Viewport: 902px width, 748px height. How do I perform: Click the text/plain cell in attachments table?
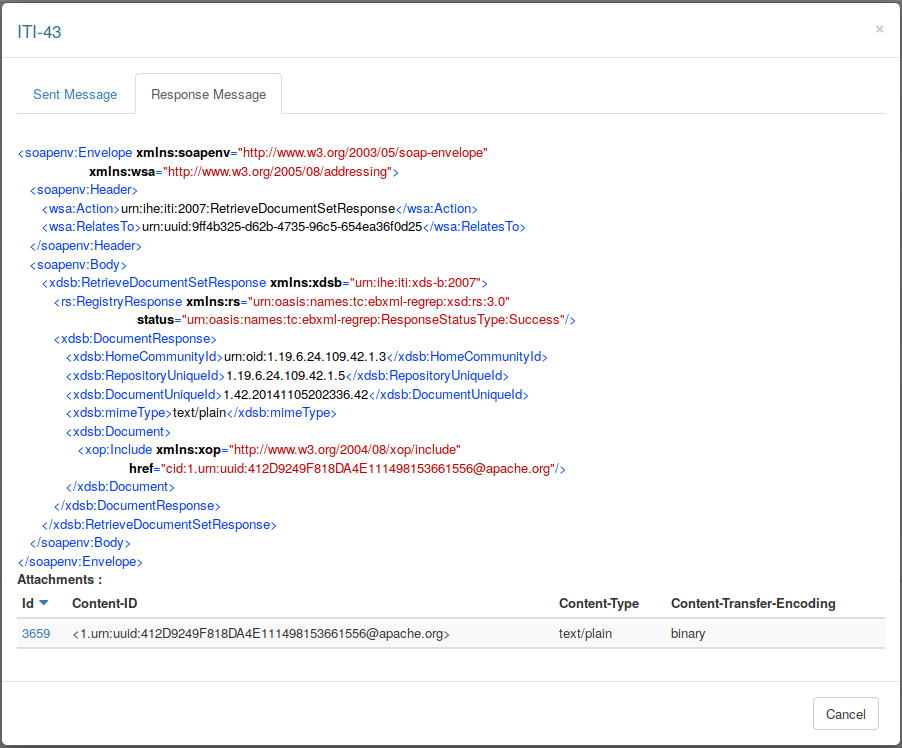click(585, 633)
